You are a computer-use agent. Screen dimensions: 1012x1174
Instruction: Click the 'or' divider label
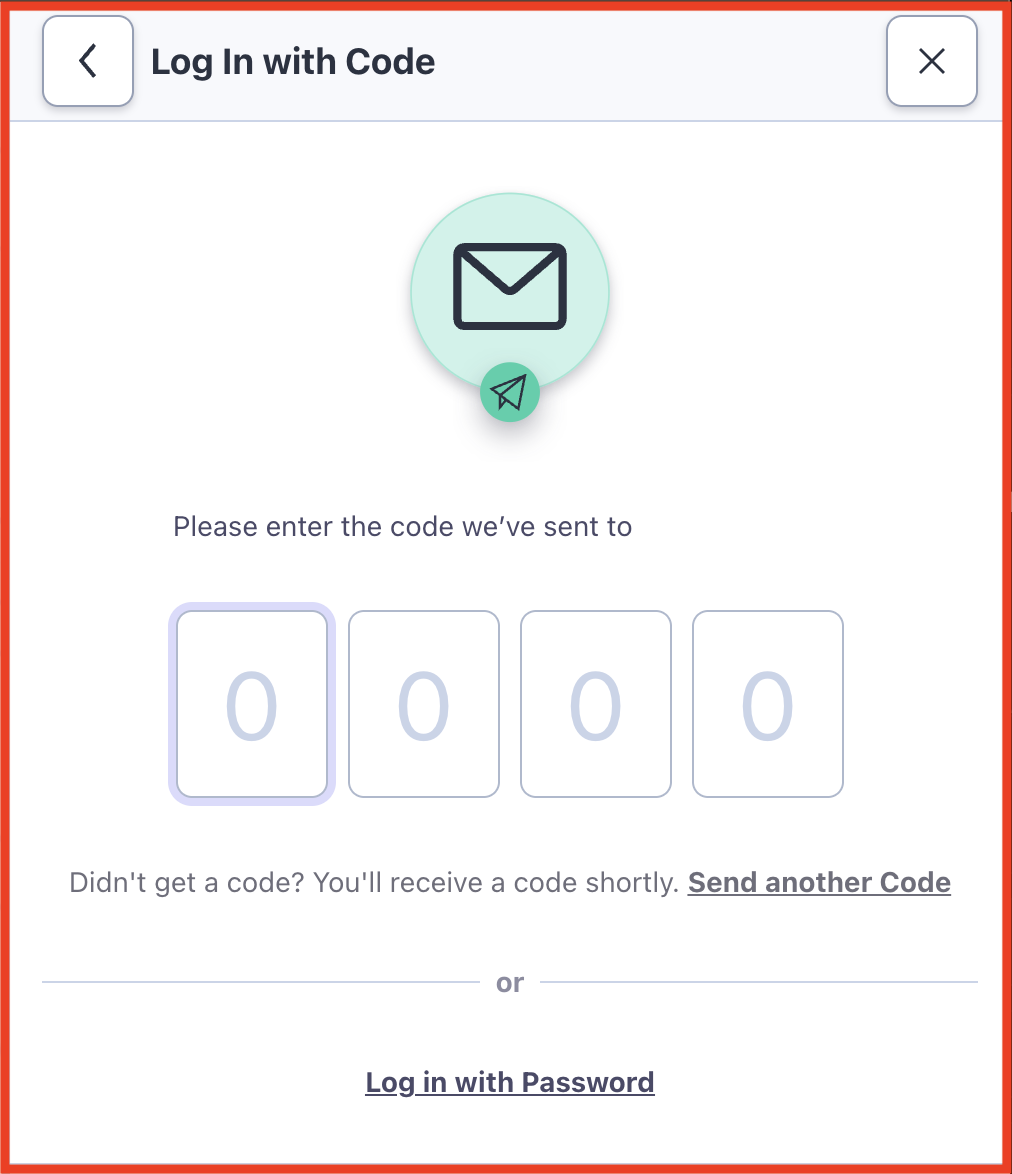(510, 982)
